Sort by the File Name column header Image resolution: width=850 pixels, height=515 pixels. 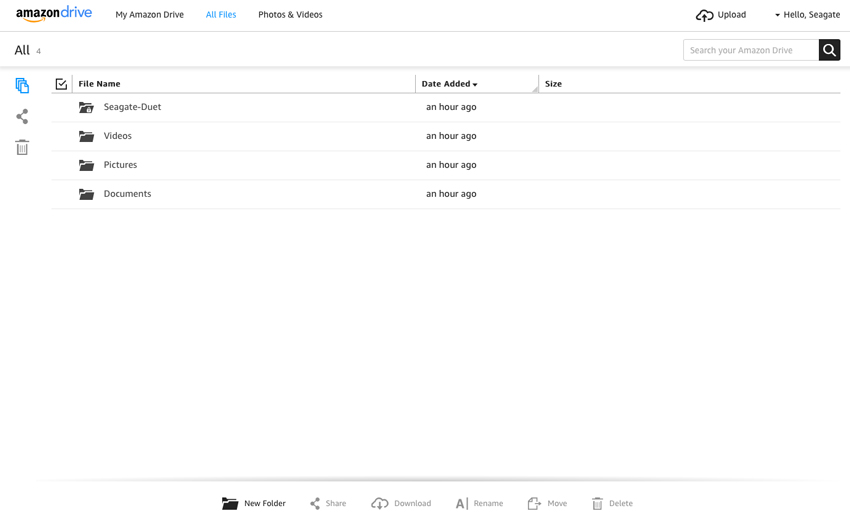[x=99, y=83]
